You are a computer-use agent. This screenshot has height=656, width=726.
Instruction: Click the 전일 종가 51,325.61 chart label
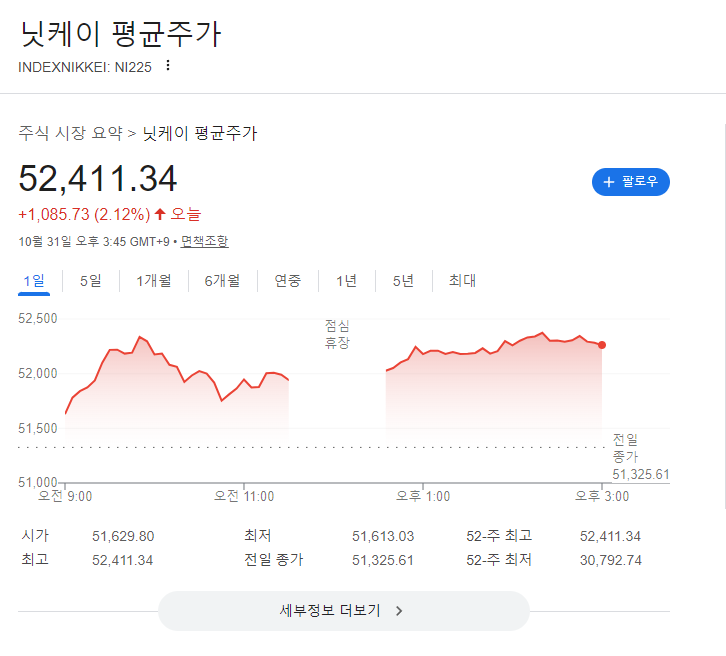pos(639,457)
